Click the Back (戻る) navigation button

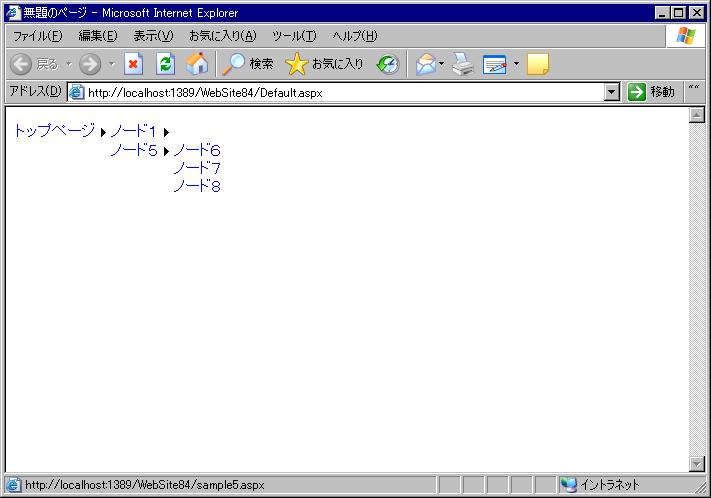tap(34, 64)
